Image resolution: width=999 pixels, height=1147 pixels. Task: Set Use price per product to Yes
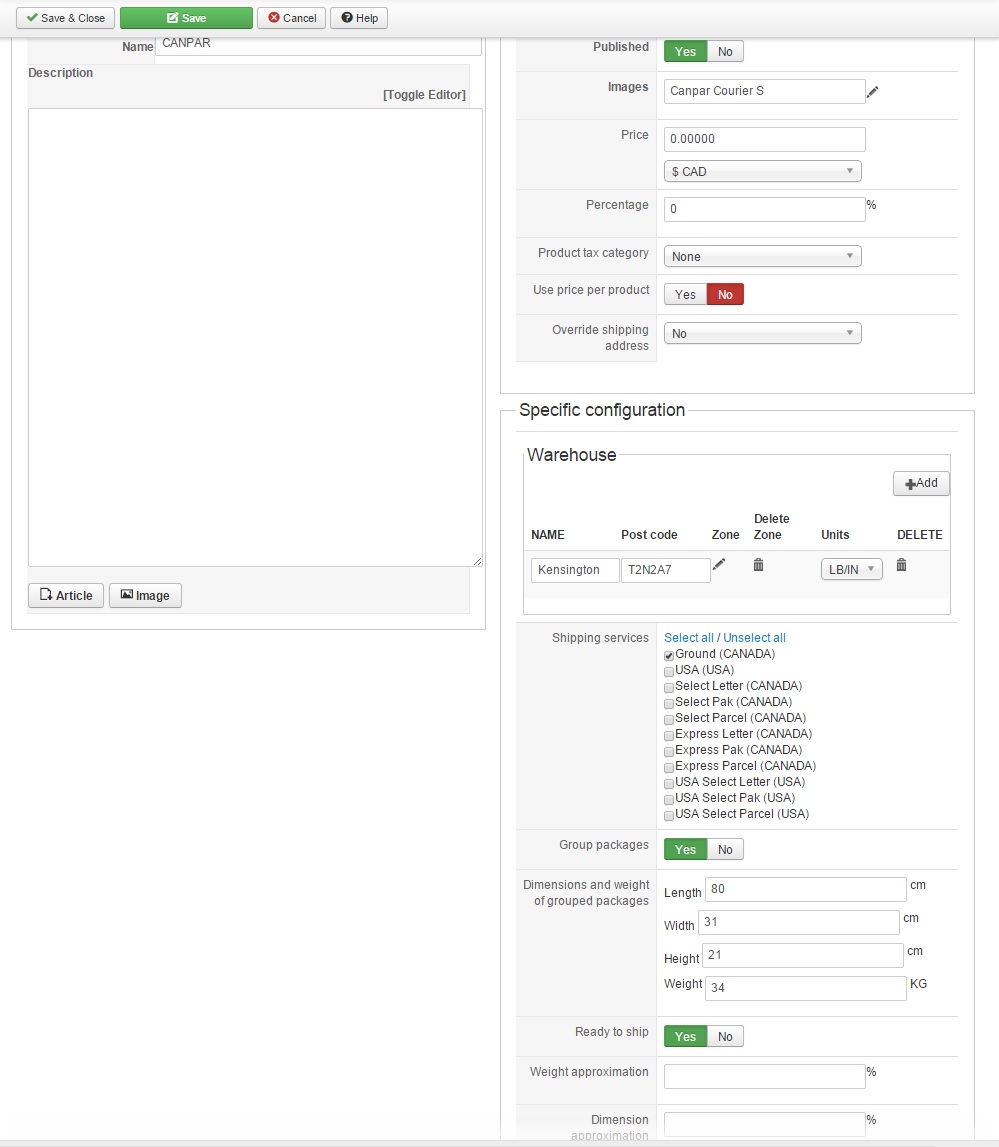pyautogui.click(x=685, y=295)
